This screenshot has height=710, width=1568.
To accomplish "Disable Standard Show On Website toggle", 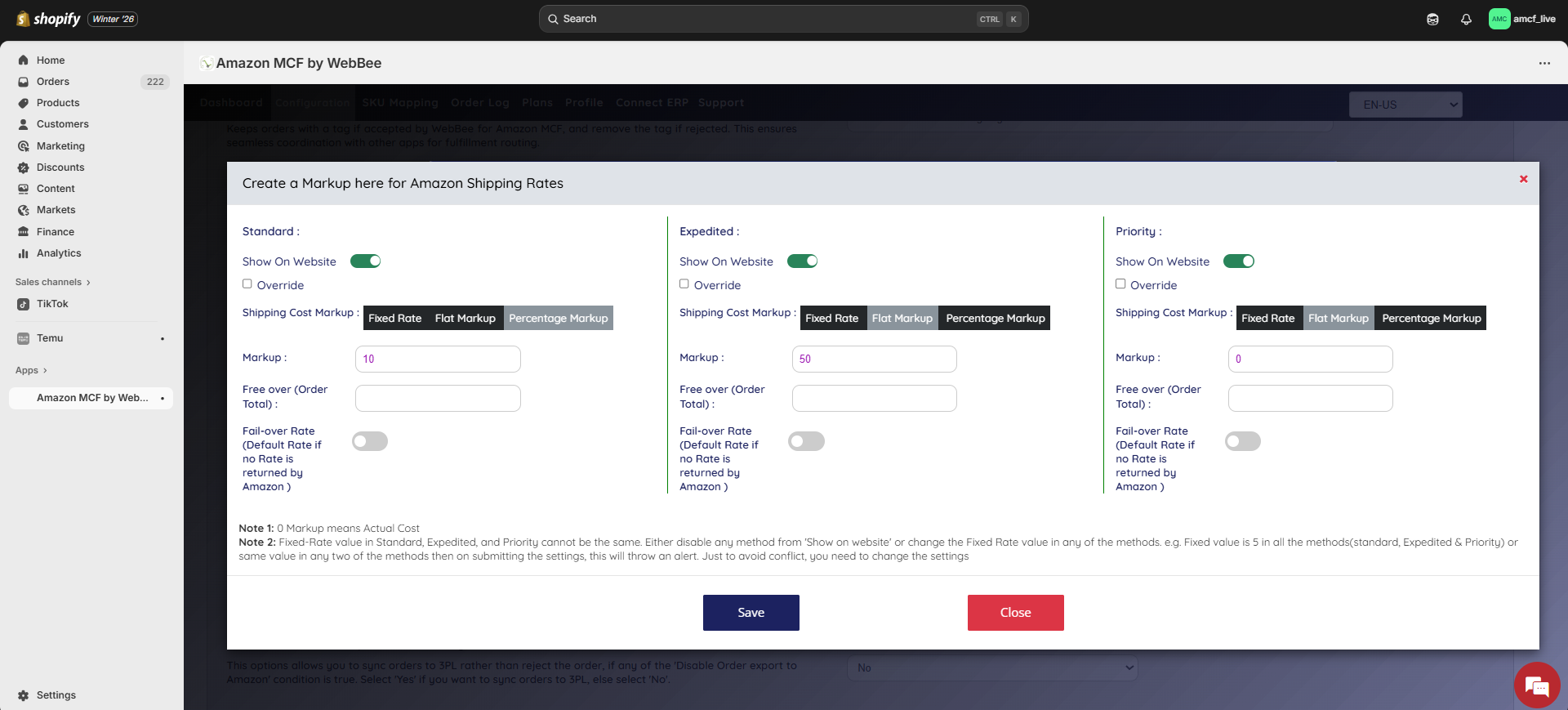I will (365, 261).
